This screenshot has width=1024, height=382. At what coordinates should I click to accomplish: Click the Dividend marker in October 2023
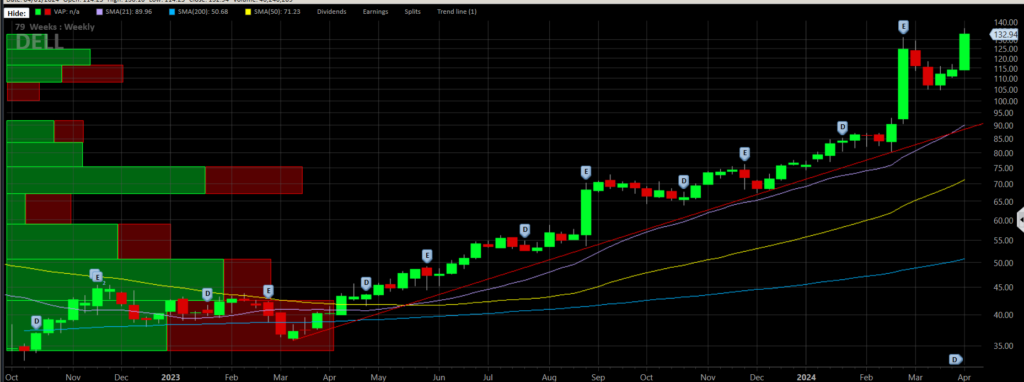click(x=684, y=181)
